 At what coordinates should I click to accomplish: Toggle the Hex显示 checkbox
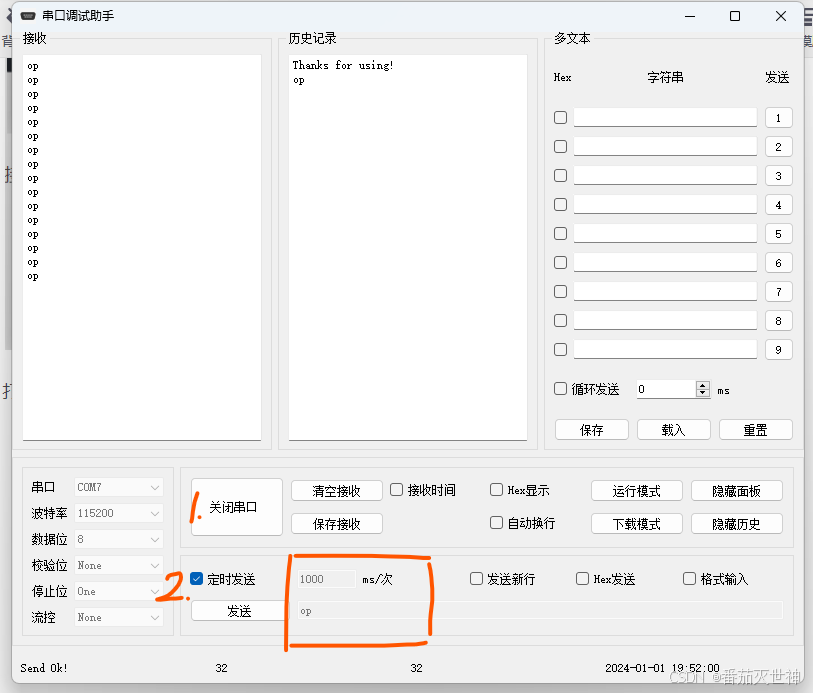[496, 490]
